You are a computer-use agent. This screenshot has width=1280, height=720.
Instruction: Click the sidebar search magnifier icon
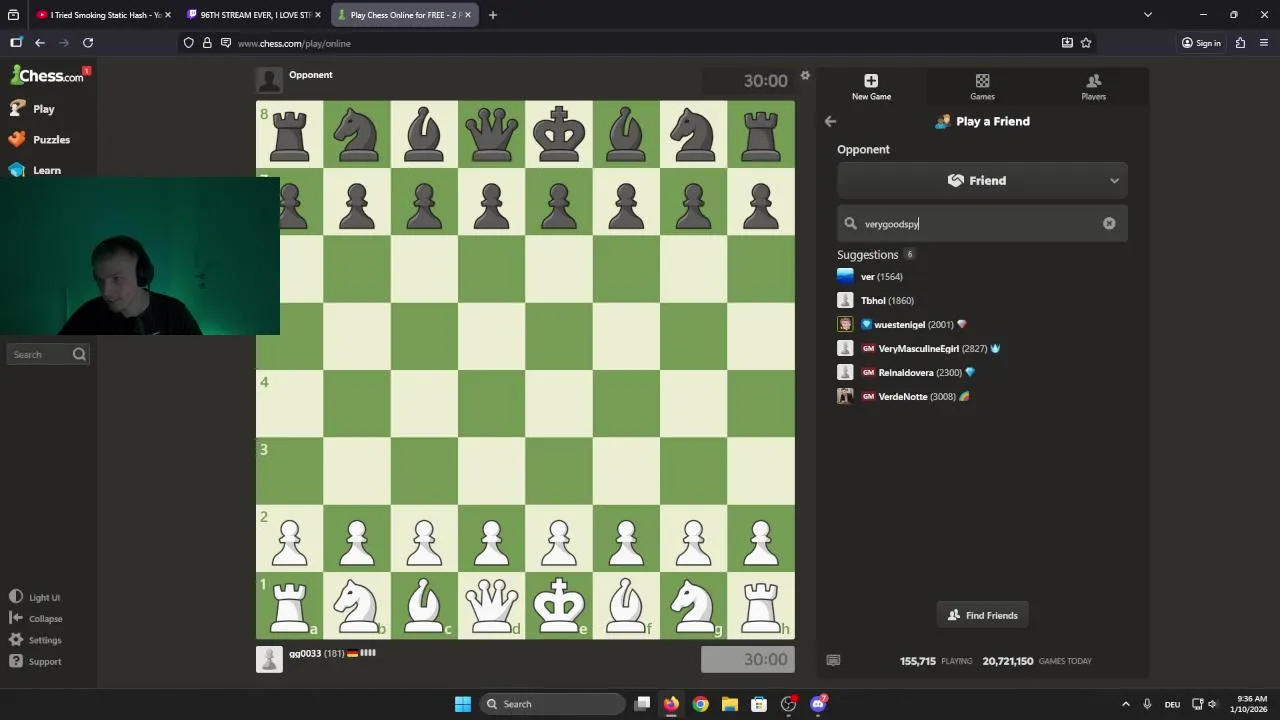[79, 354]
